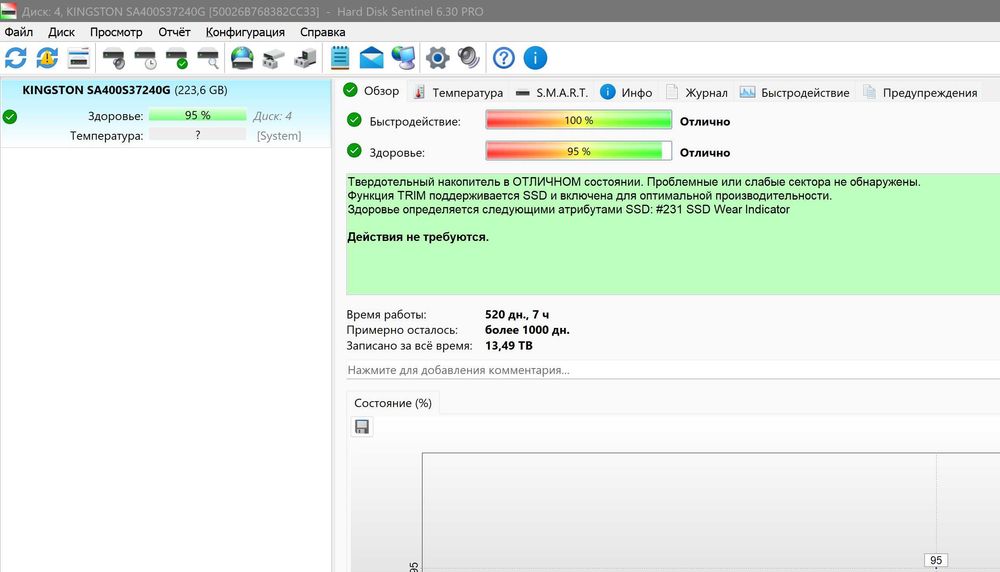1000x572 pixels.
Task: Open help with the question mark icon
Action: [x=504, y=58]
